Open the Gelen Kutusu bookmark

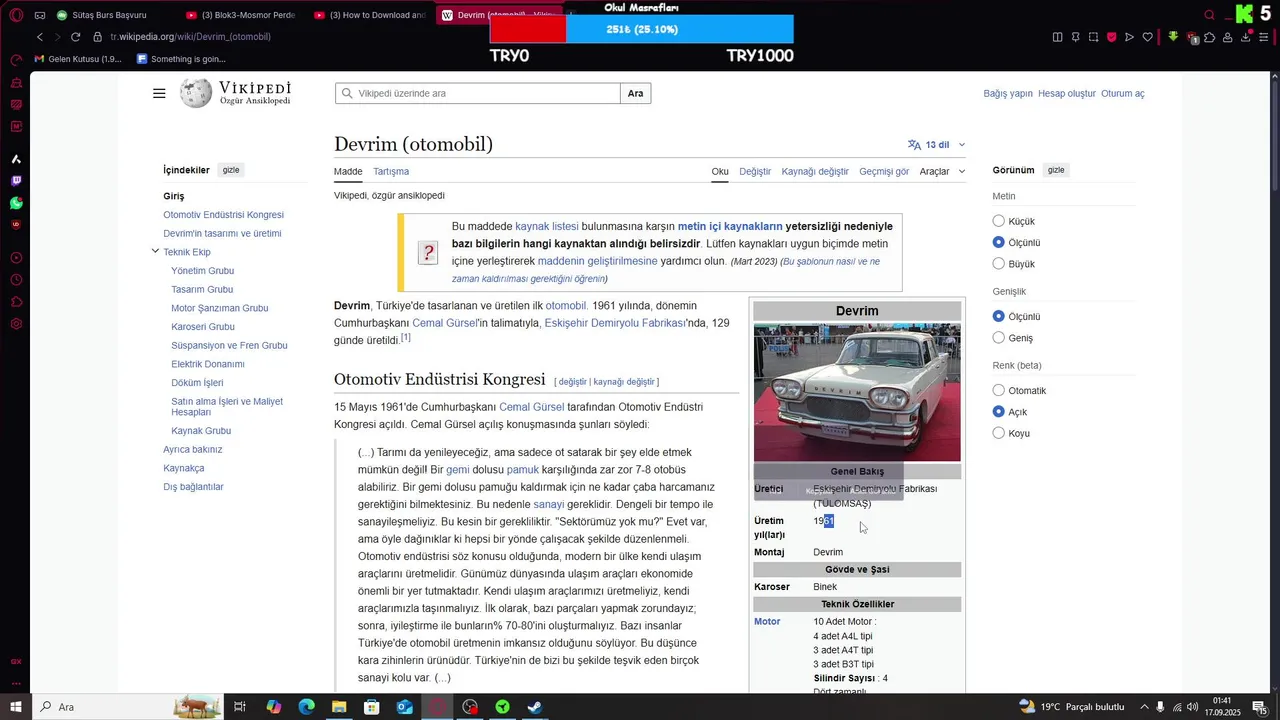click(78, 59)
